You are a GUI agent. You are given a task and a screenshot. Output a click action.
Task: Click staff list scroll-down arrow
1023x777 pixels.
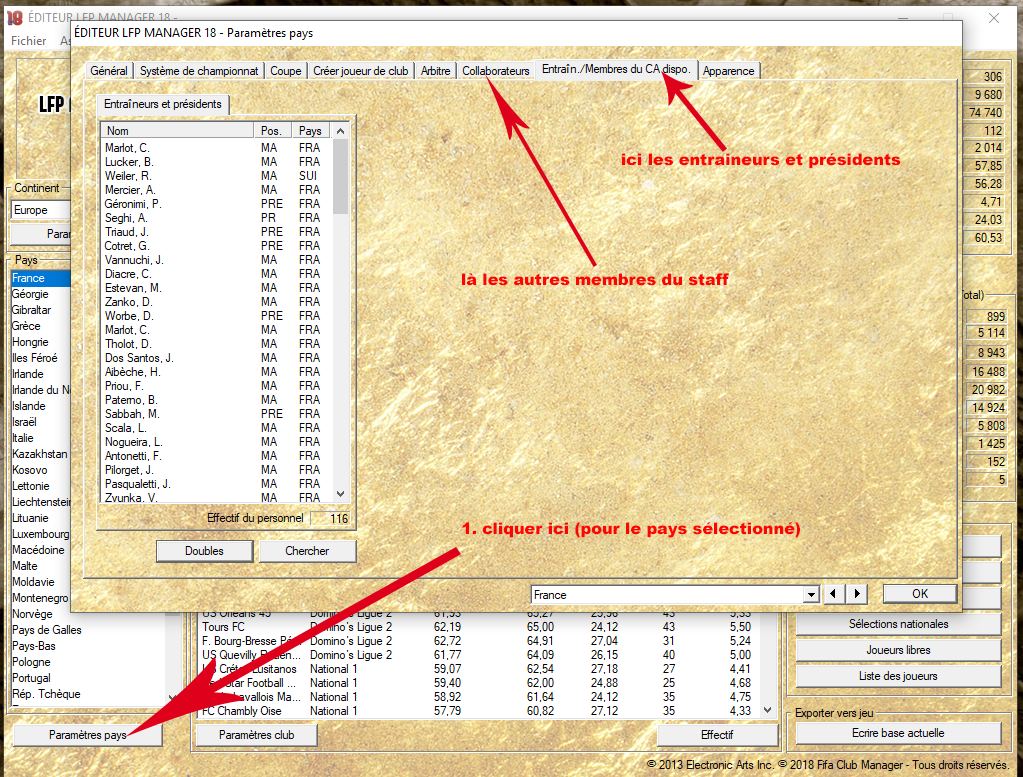(x=340, y=494)
